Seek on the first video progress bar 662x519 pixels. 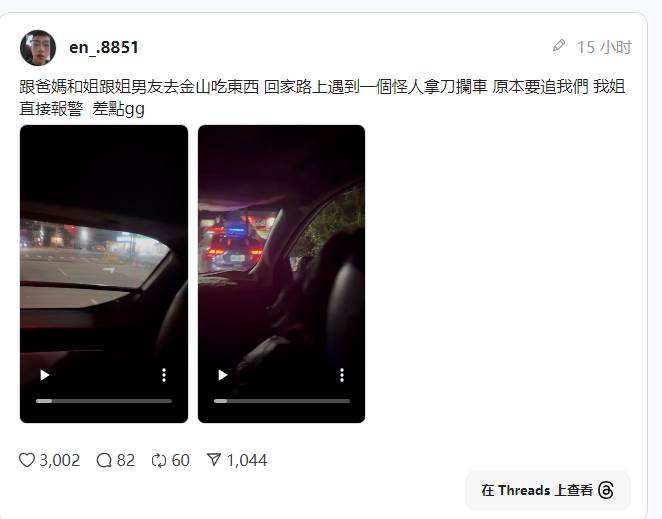click(x=104, y=401)
